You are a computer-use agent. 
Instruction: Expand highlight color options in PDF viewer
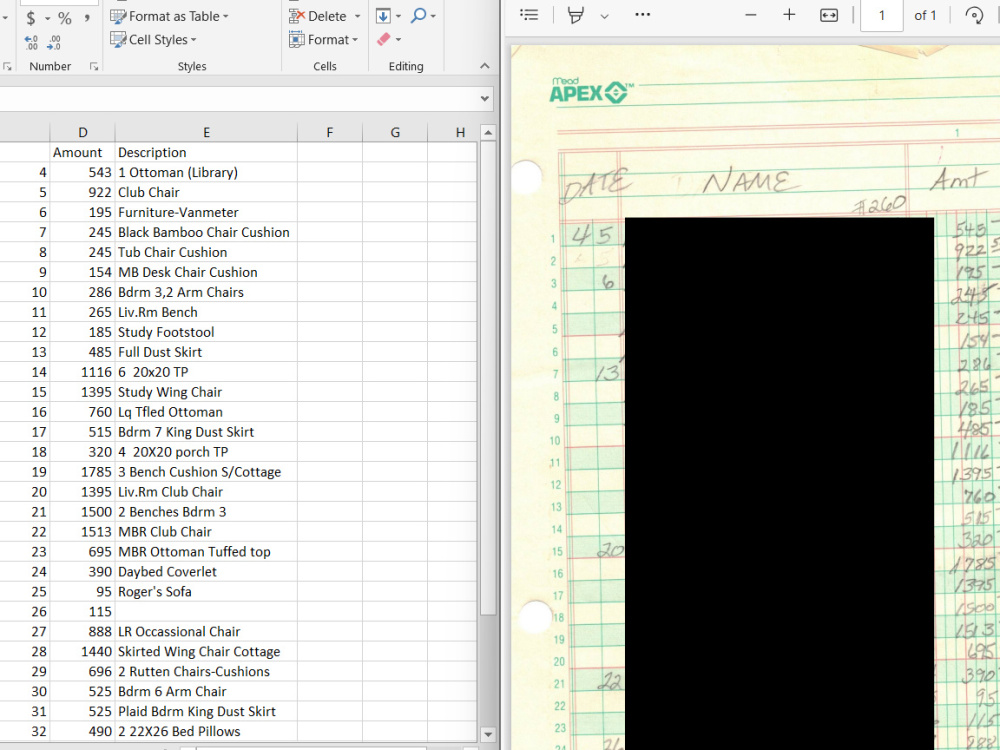tap(605, 16)
